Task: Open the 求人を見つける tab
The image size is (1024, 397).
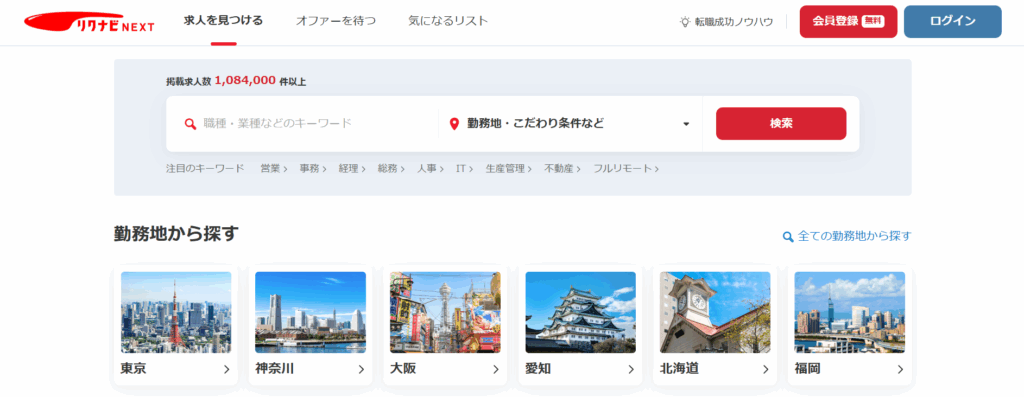Action: (x=223, y=21)
